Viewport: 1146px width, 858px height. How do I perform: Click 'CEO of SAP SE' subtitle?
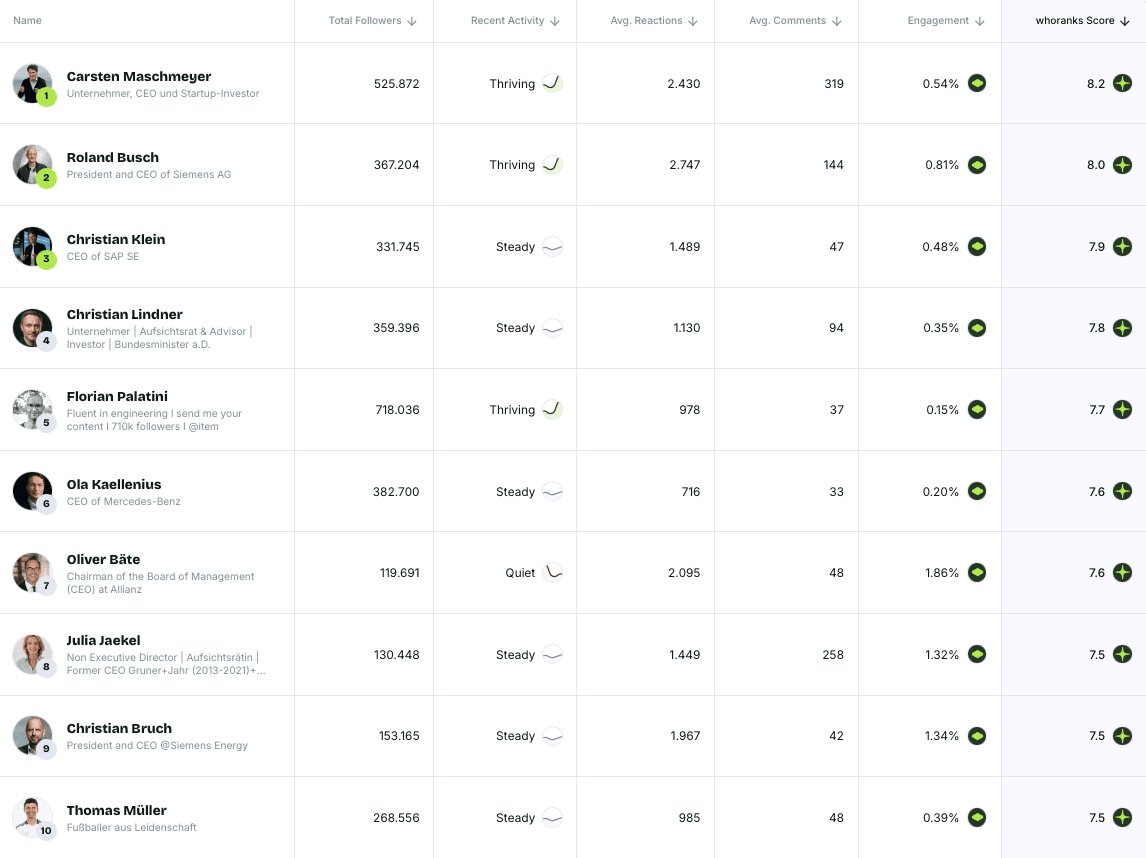(x=103, y=257)
